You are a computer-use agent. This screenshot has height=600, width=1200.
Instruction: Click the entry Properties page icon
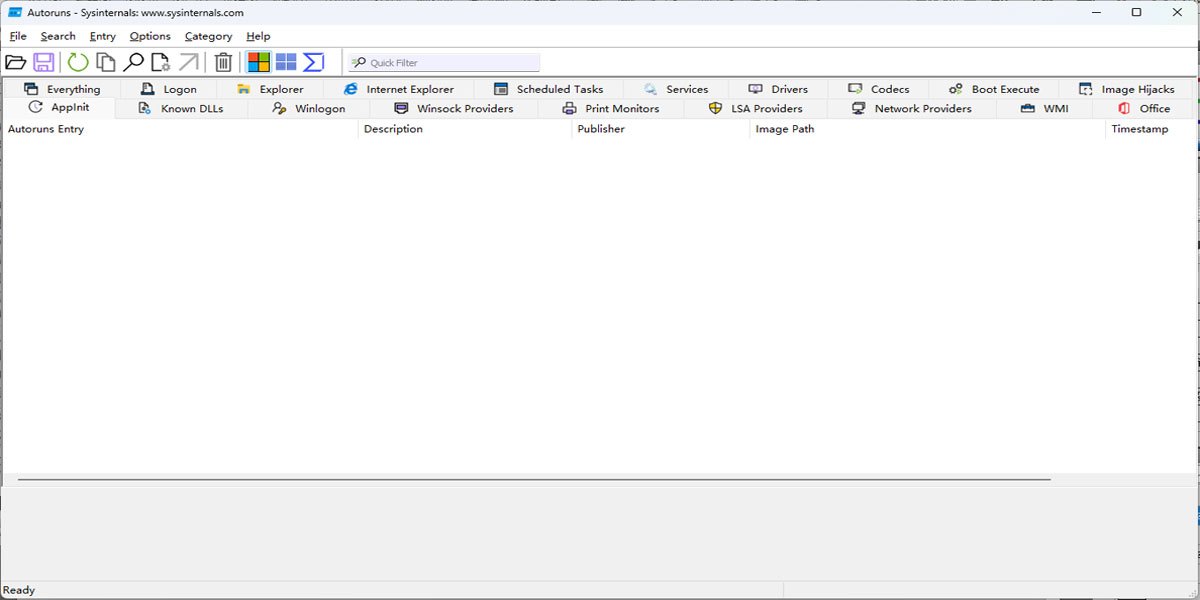click(x=160, y=62)
